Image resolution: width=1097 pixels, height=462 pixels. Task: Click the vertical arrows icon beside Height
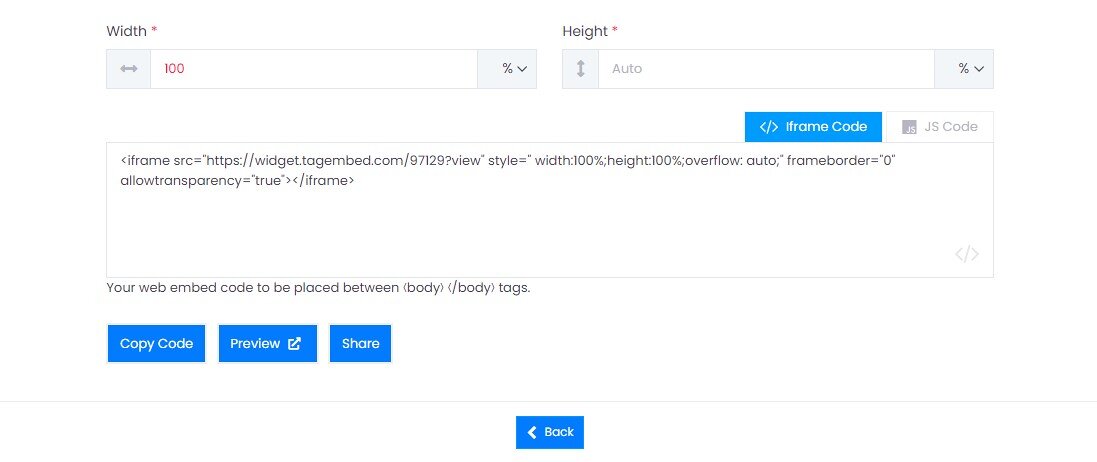click(580, 69)
